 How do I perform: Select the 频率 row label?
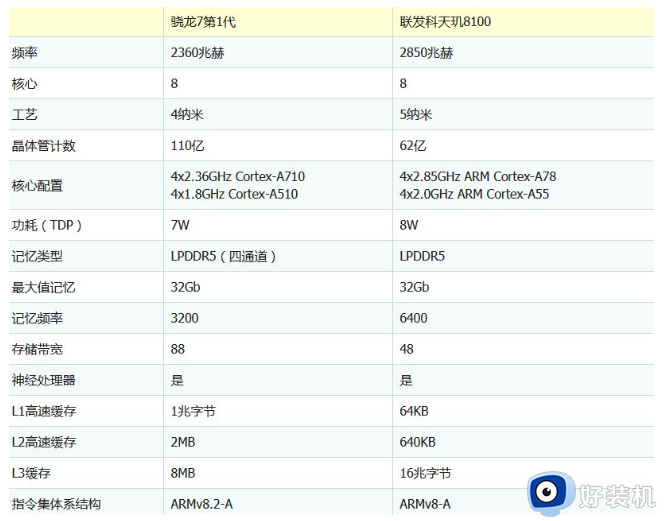tap(25, 53)
